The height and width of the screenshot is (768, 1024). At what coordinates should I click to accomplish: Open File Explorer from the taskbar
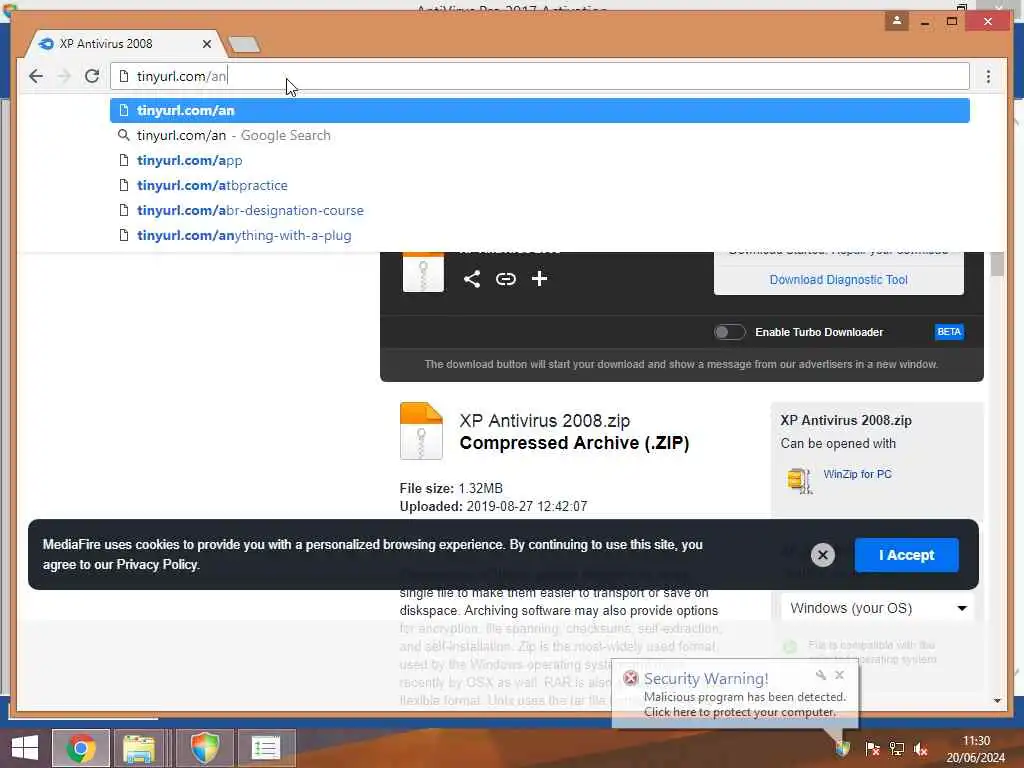click(x=138, y=748)
